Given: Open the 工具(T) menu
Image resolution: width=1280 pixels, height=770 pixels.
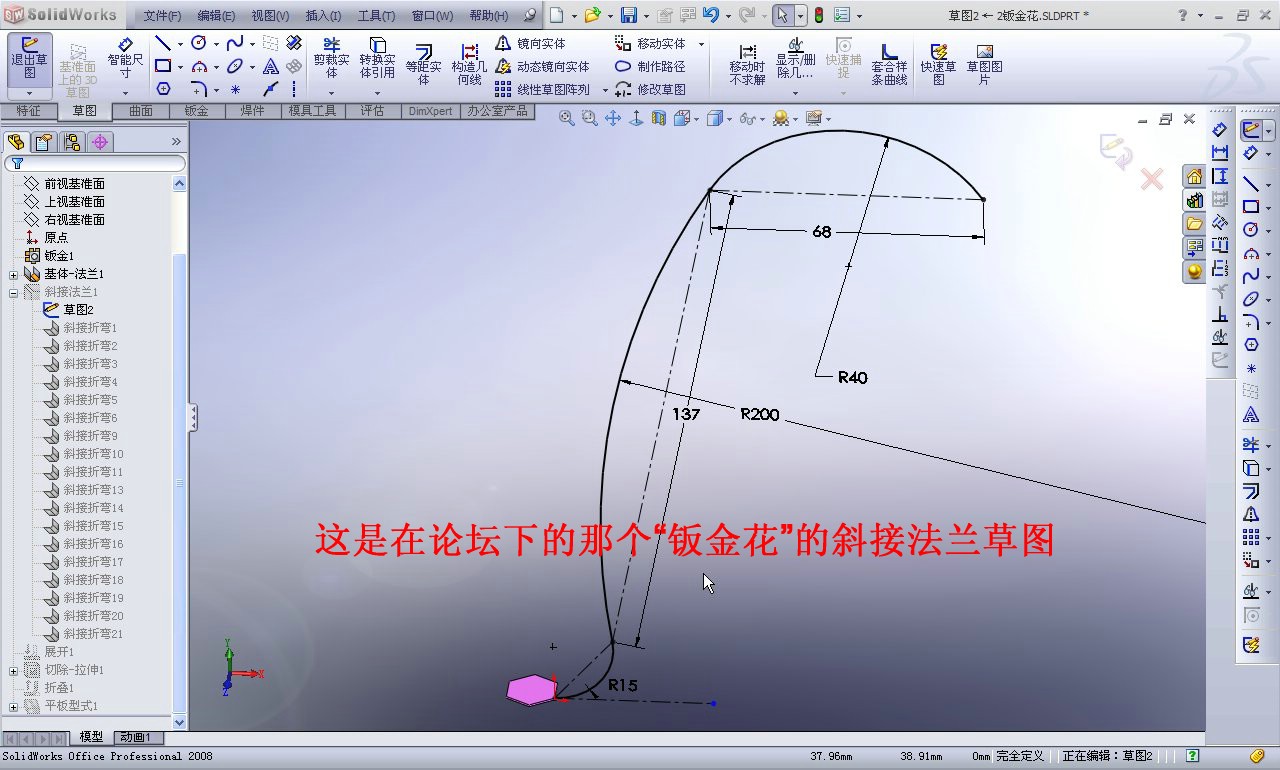Looking at the screenshot, I should (x=377, y=16).
